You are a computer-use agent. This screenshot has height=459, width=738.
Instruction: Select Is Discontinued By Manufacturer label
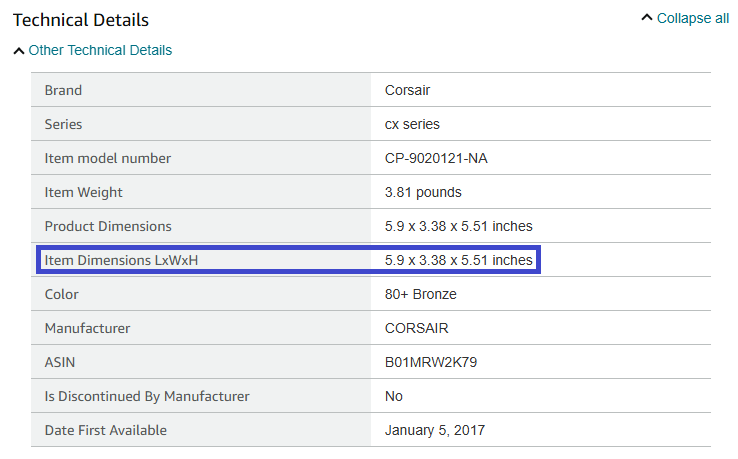coord(147,396)
